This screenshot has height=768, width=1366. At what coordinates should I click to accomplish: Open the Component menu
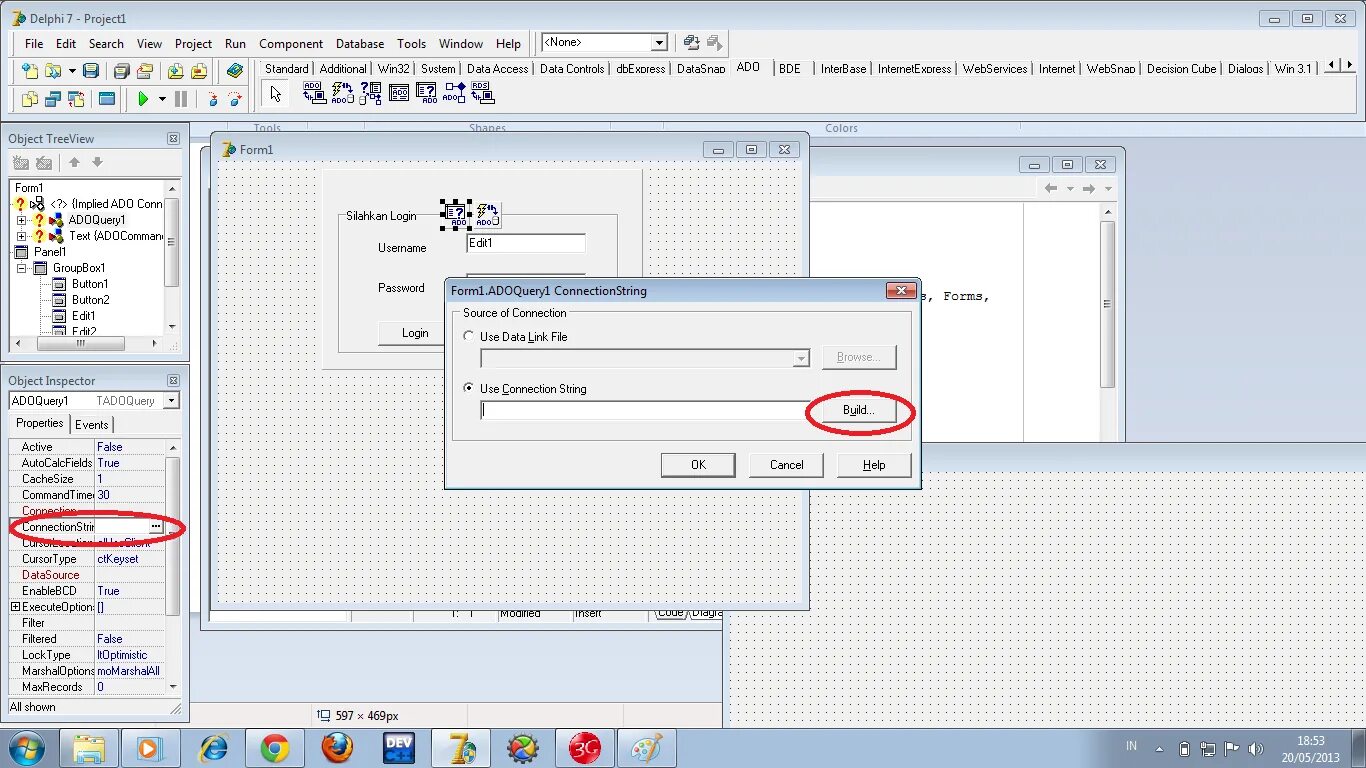pos(291,44)
